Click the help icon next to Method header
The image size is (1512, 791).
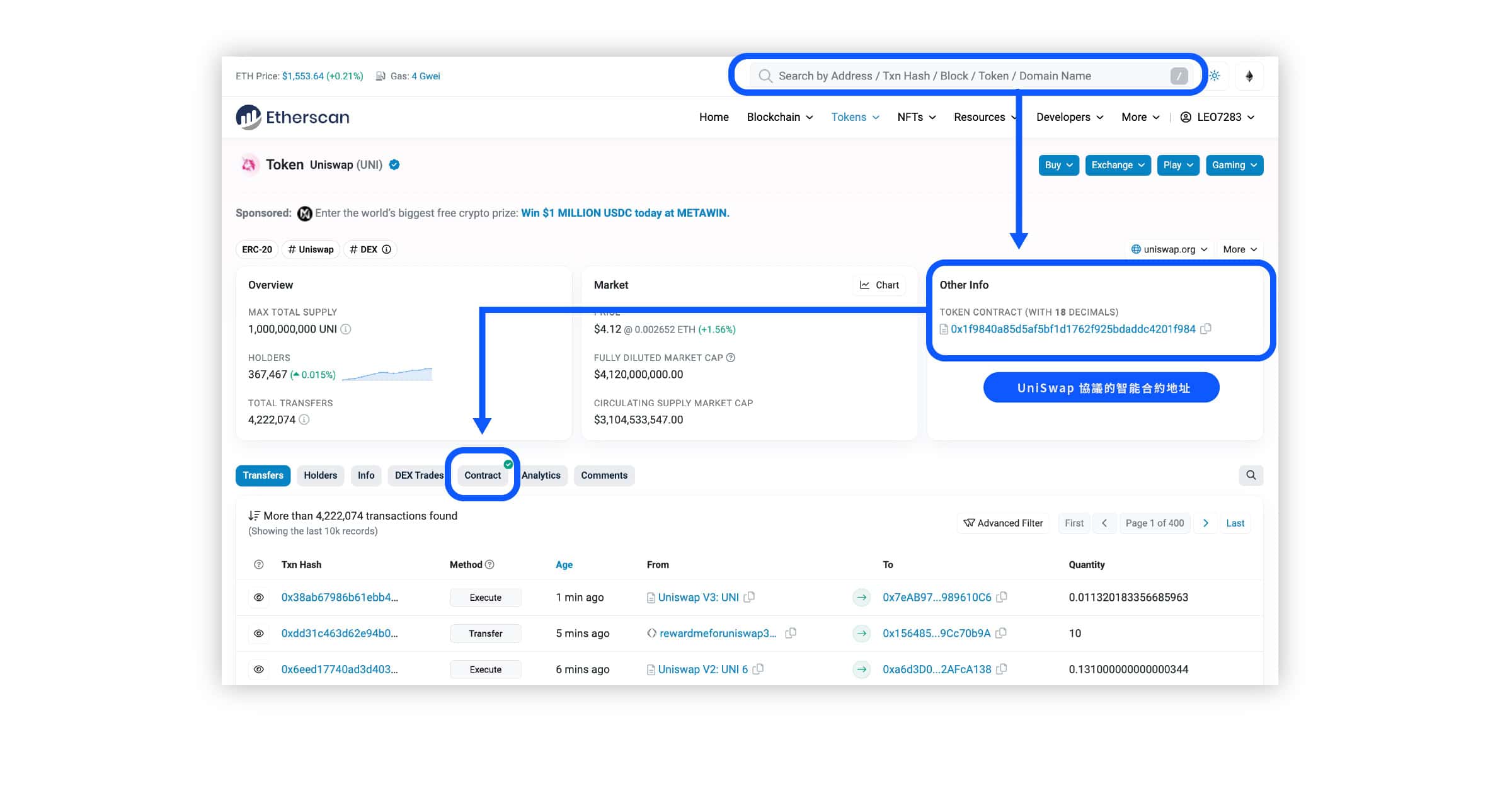pos(490,565)
